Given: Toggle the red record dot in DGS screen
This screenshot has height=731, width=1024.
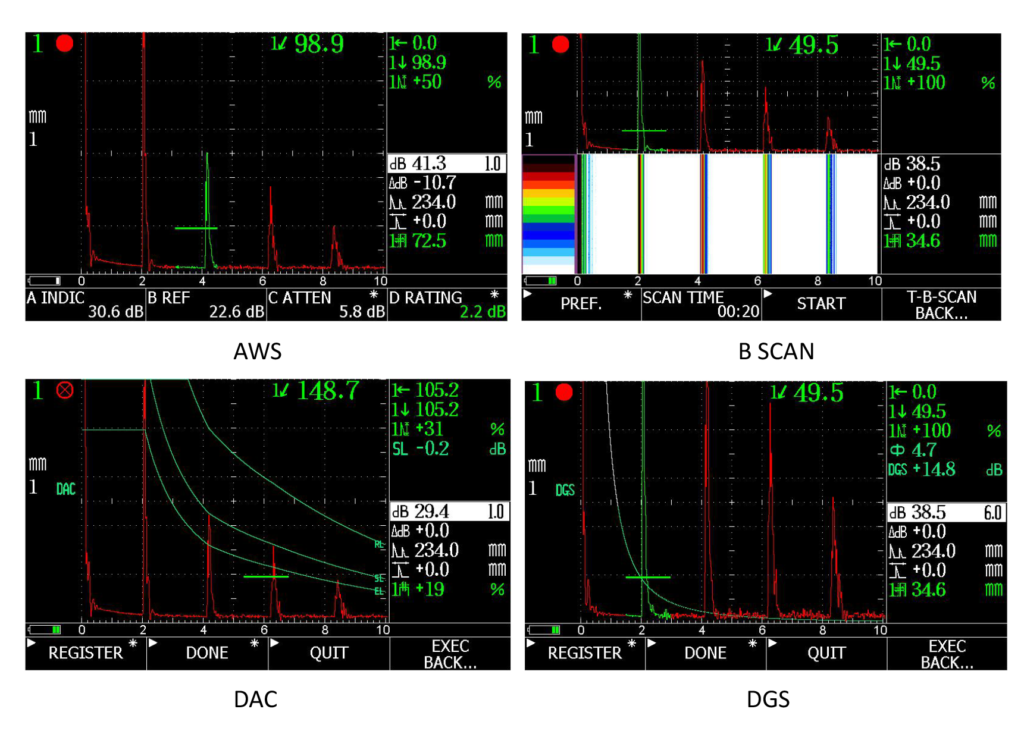Looking at the screenshot, I should [x=562, y=392].
